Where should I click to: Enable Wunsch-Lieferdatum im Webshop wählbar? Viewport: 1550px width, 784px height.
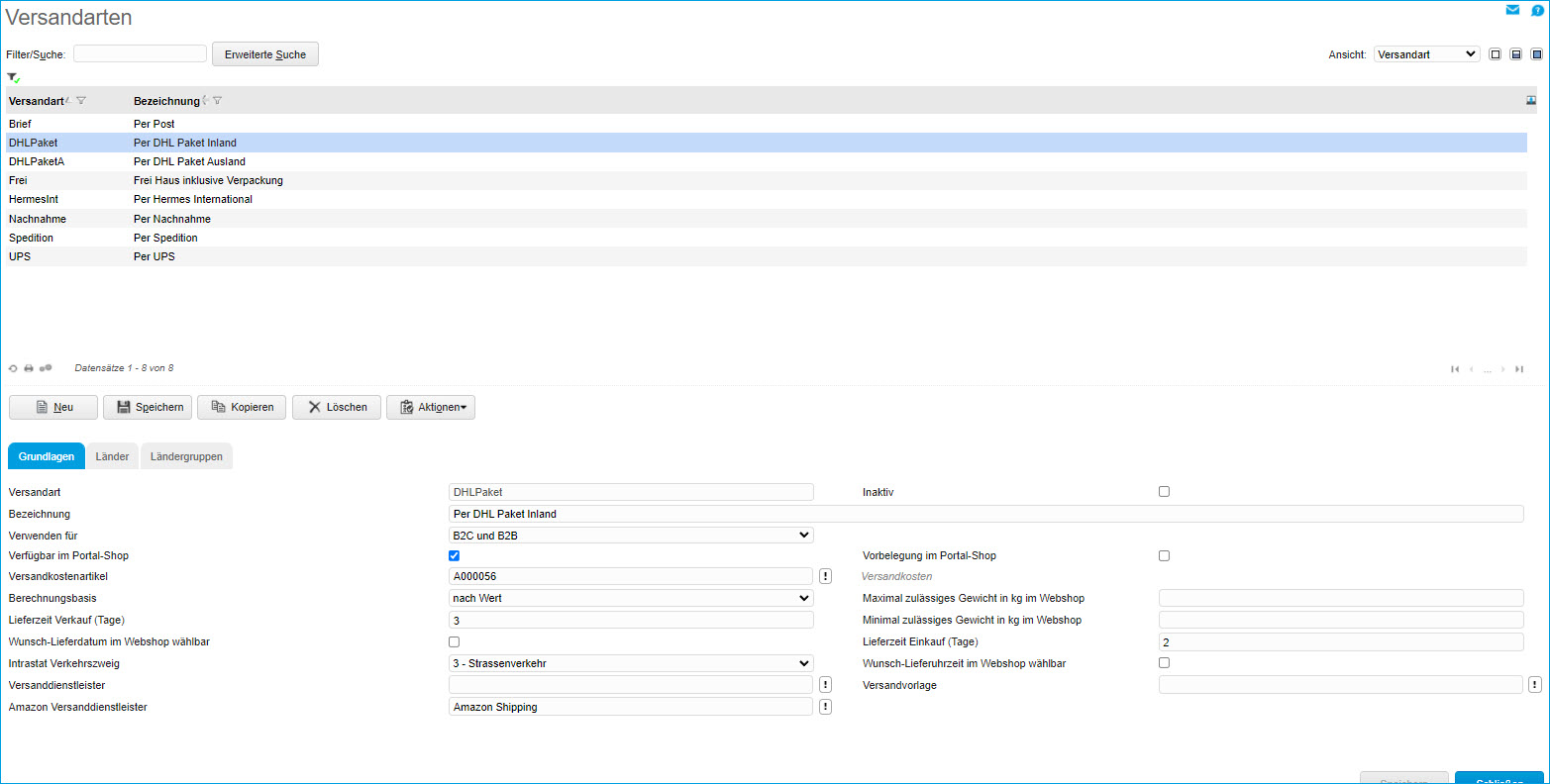454,641
